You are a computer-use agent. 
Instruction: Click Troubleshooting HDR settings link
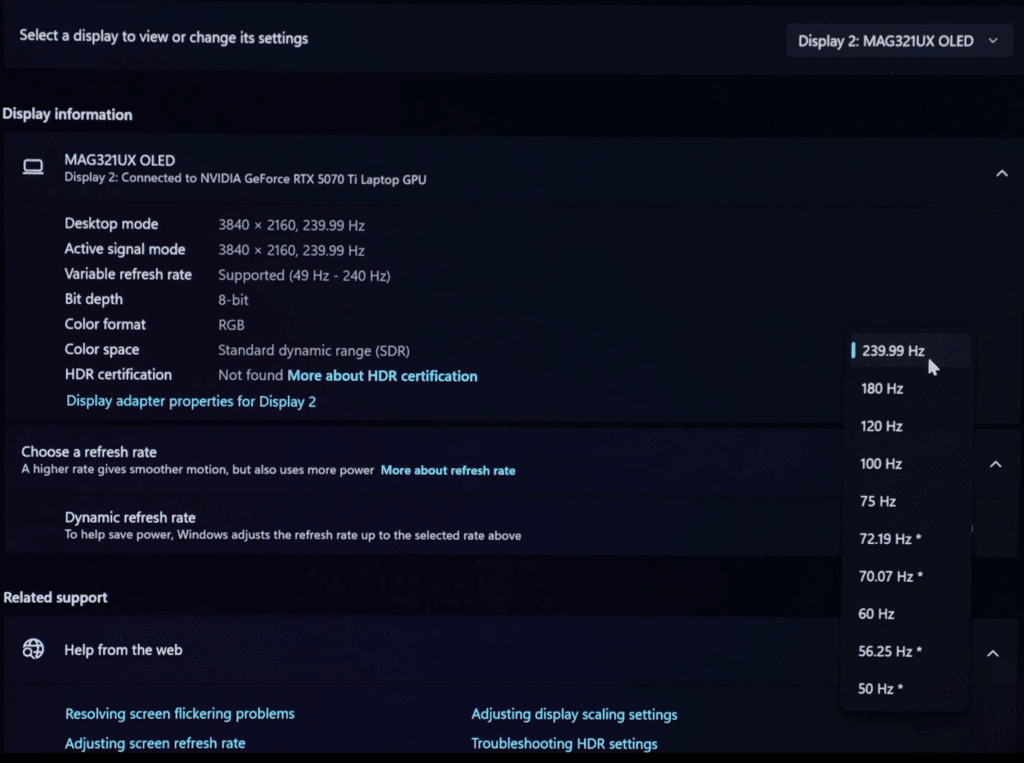(x=564, y=744)
